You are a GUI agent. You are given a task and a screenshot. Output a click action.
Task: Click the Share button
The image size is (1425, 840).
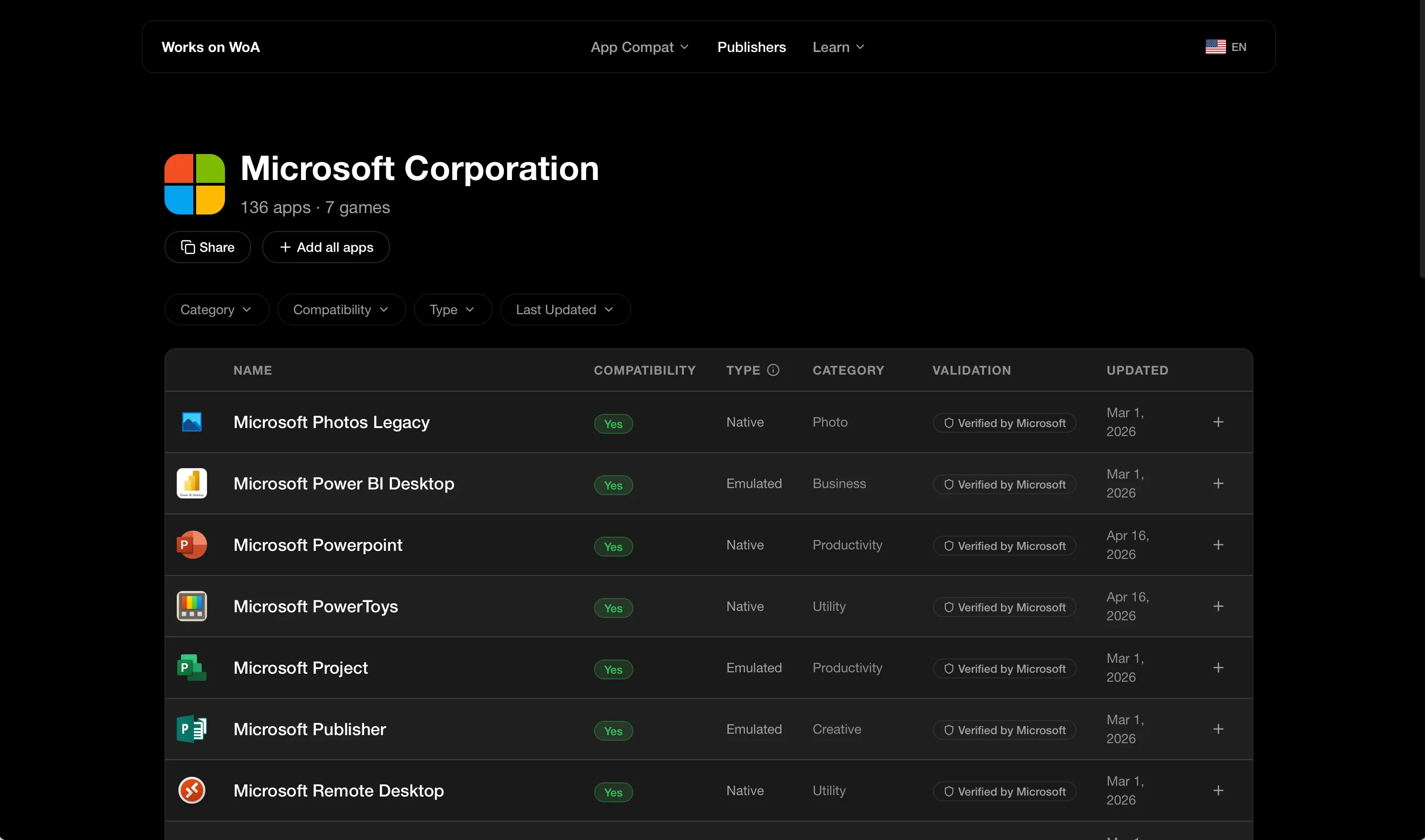click(208, 248)
